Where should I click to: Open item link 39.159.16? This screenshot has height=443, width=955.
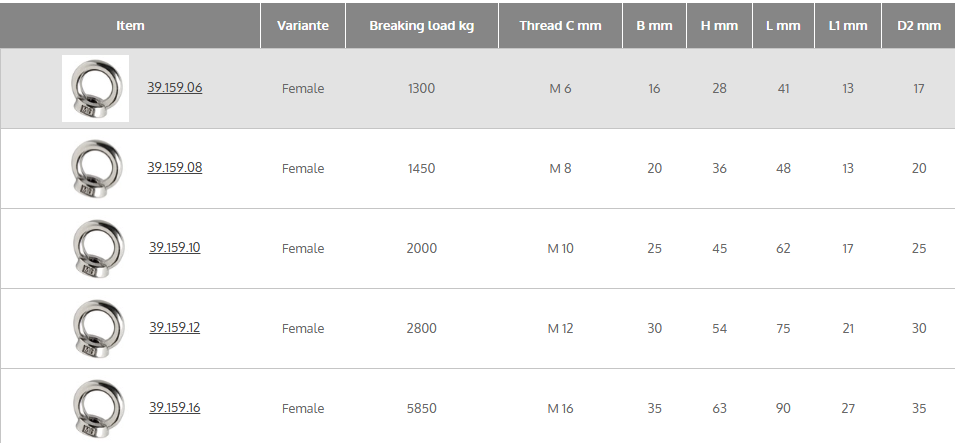[175, 407]
